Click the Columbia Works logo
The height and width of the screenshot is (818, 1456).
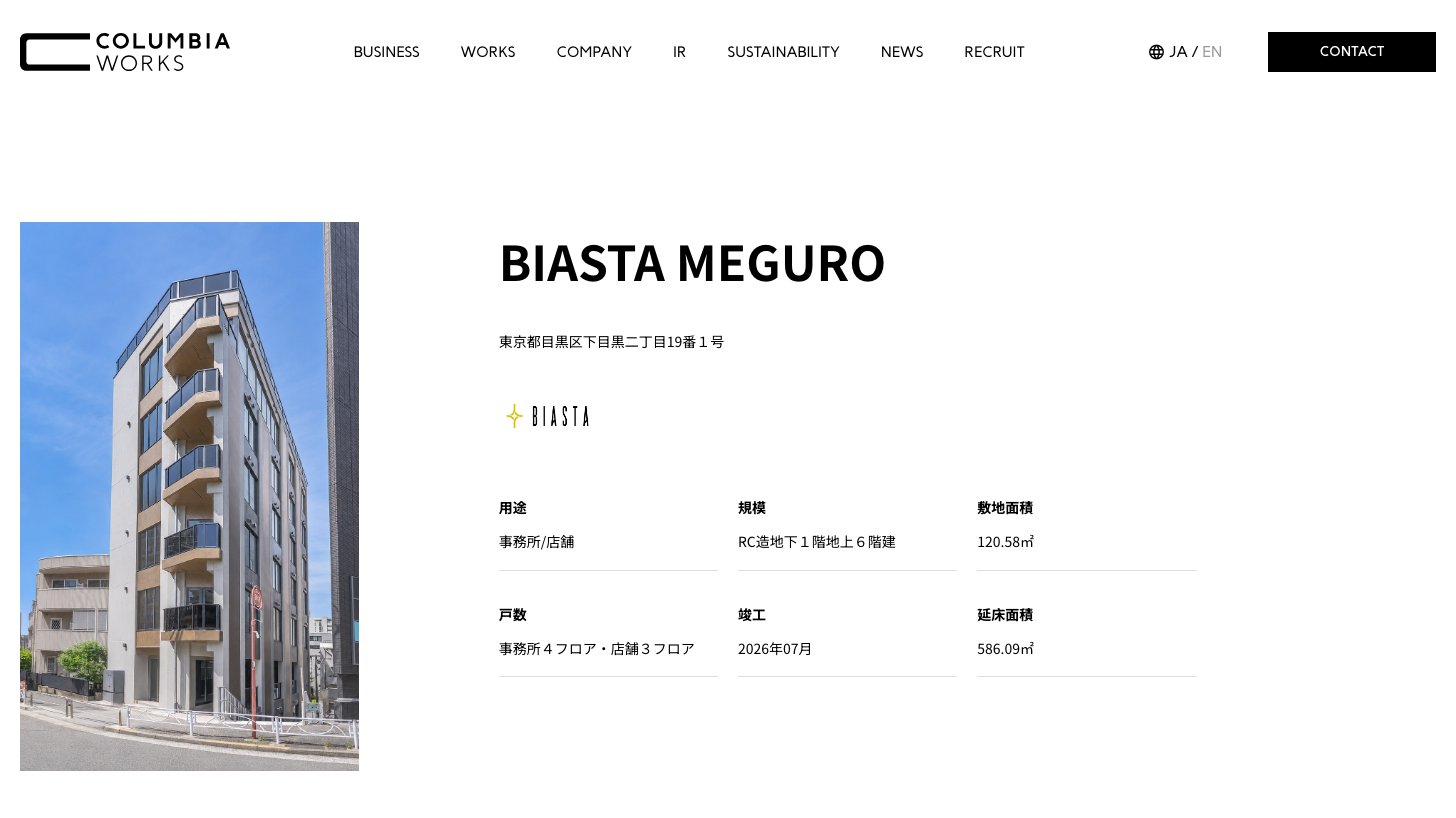pos(125,52)
